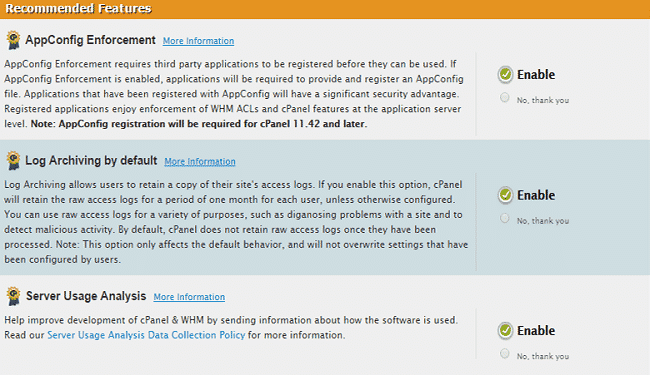
Task: Click the Log Archiving ribbon badge icon
Action: (13, 161)
